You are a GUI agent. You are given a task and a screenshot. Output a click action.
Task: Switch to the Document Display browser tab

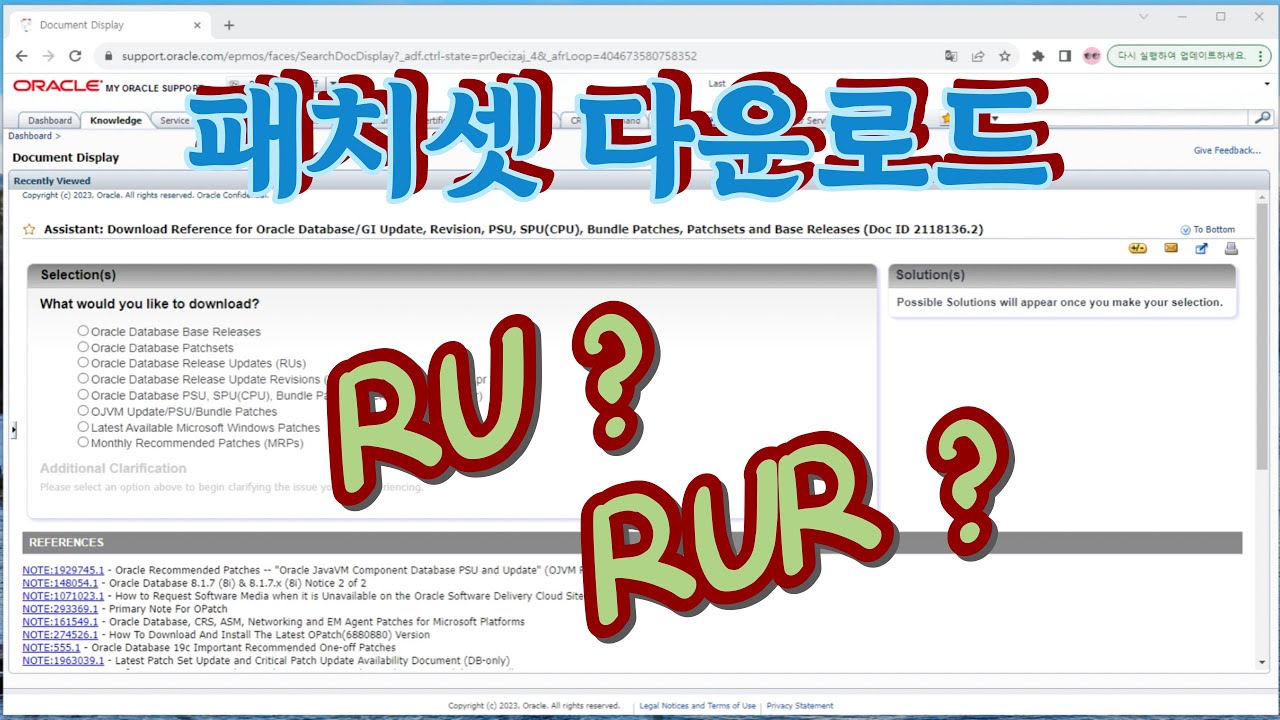click(110, 25)
